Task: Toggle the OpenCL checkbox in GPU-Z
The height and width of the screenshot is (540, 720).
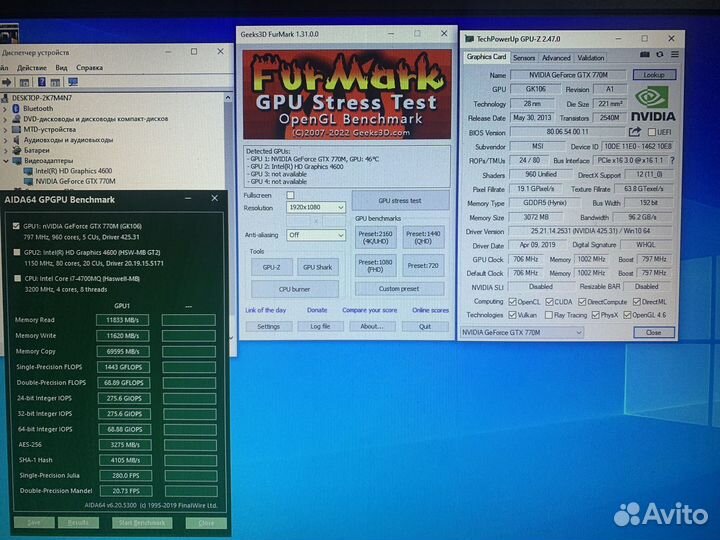Action: pyautogui.click(x=512, y=302)
